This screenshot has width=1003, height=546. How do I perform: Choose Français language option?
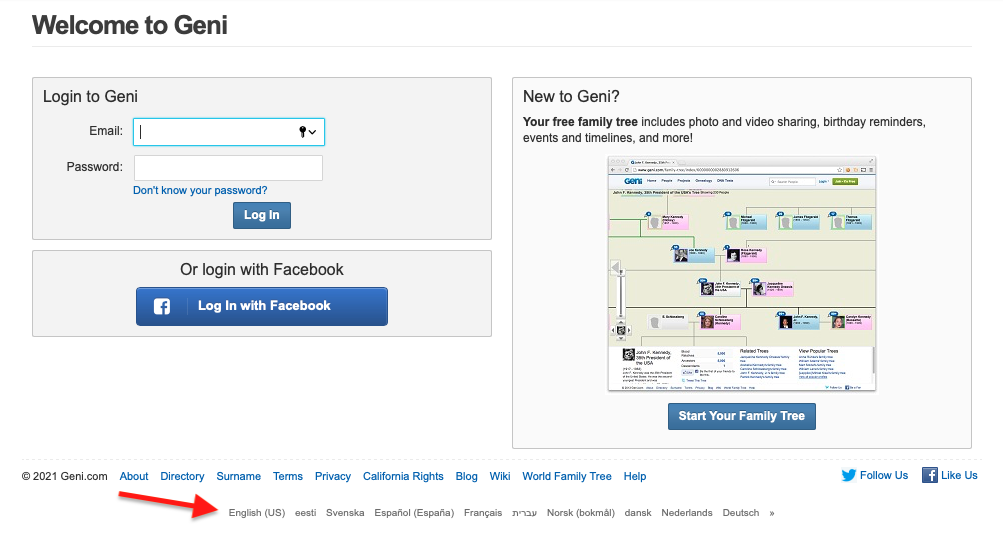tap(483, 513)
